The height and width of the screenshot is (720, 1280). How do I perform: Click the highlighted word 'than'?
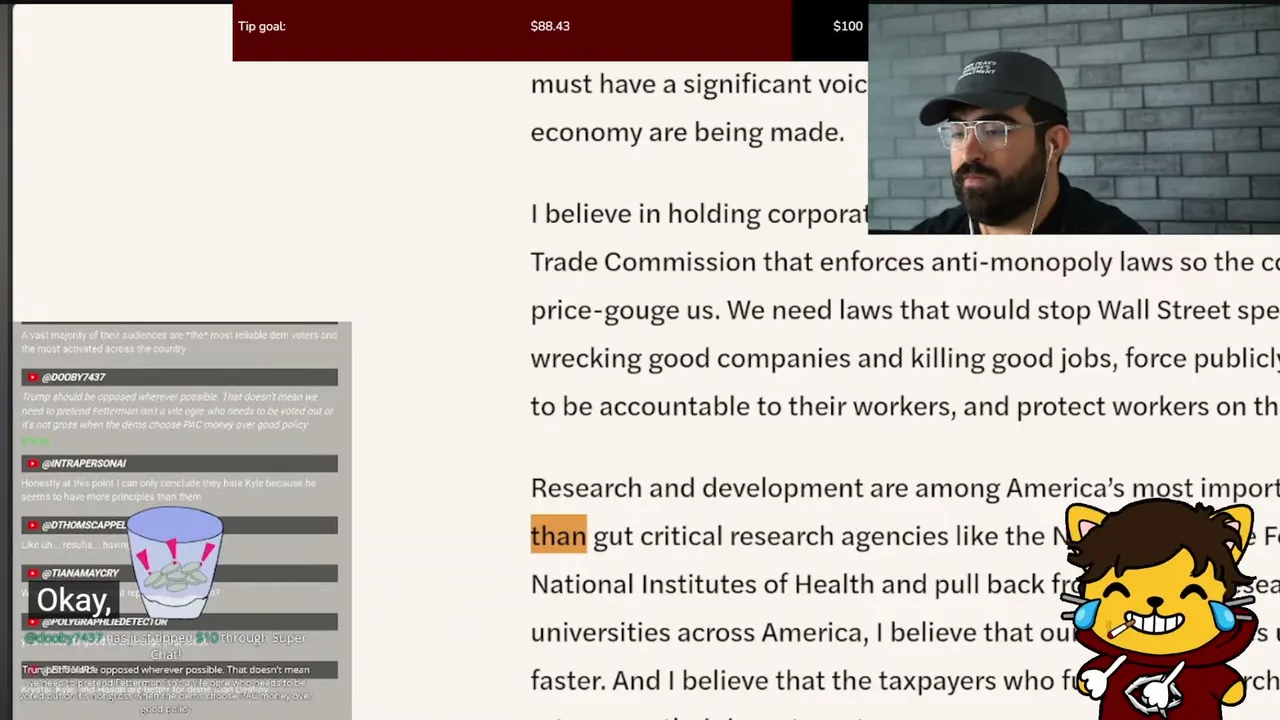(558, 535)
